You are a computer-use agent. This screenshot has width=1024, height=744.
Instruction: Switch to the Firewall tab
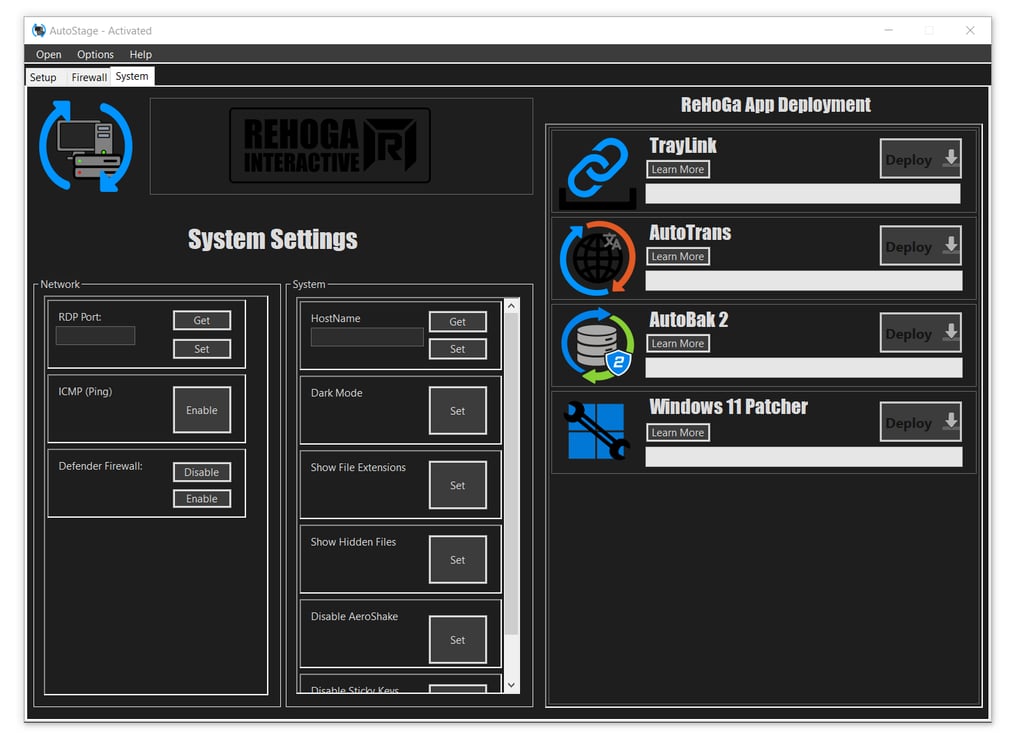(x=89, y=77)
